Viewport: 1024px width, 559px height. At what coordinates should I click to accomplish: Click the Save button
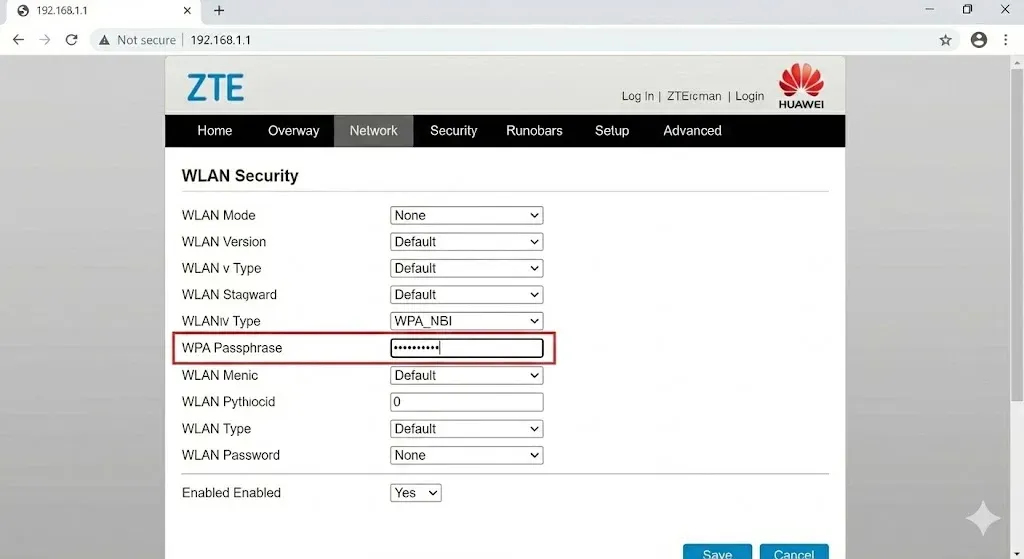click(x=717, y=552)
